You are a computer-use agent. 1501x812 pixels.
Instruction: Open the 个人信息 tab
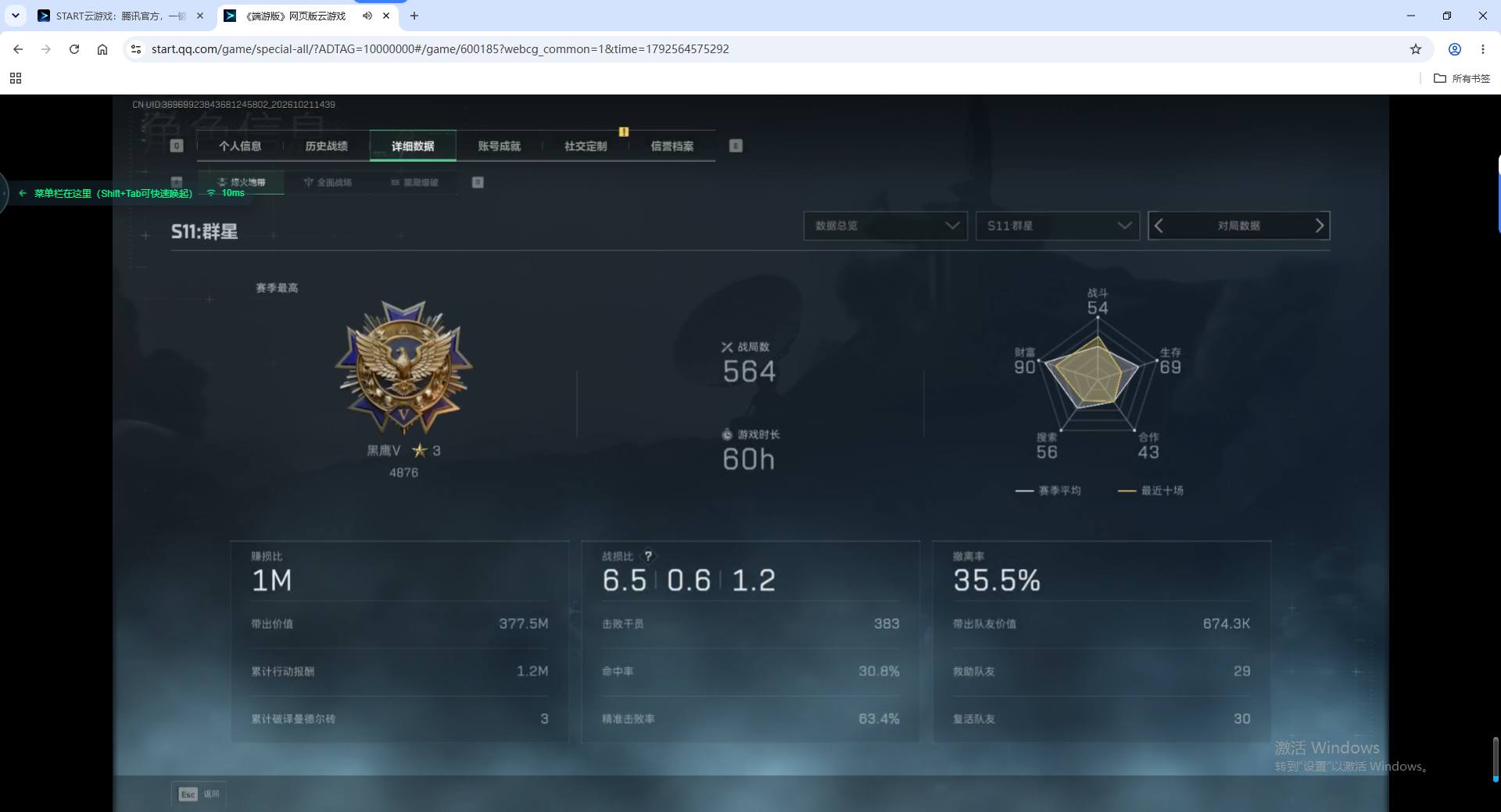[x=240, y=146]
